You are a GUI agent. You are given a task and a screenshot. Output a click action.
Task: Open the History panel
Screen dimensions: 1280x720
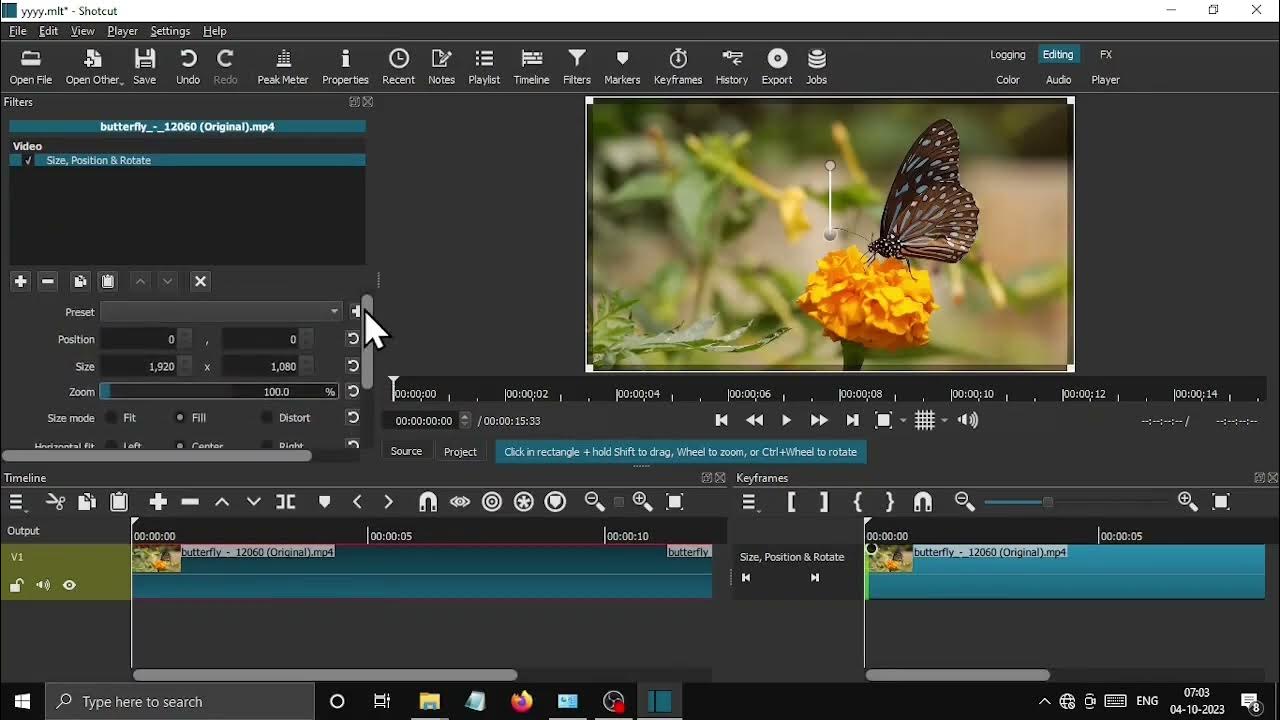tap(732, 67)
